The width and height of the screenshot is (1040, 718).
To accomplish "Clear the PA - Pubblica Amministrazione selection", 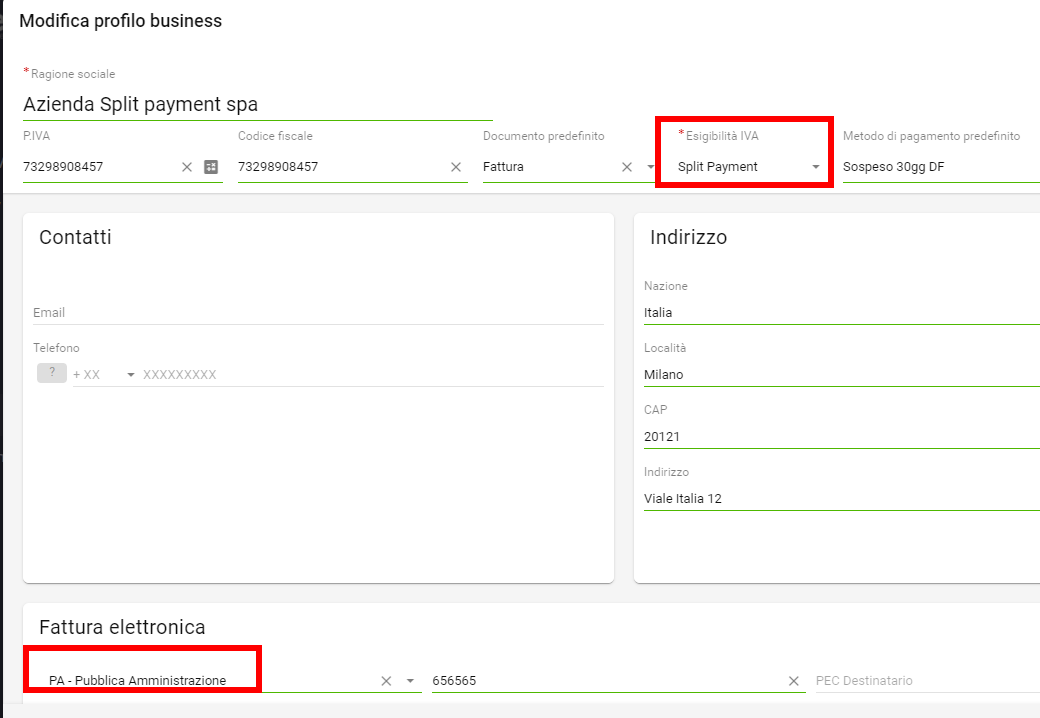I will 386,681.
